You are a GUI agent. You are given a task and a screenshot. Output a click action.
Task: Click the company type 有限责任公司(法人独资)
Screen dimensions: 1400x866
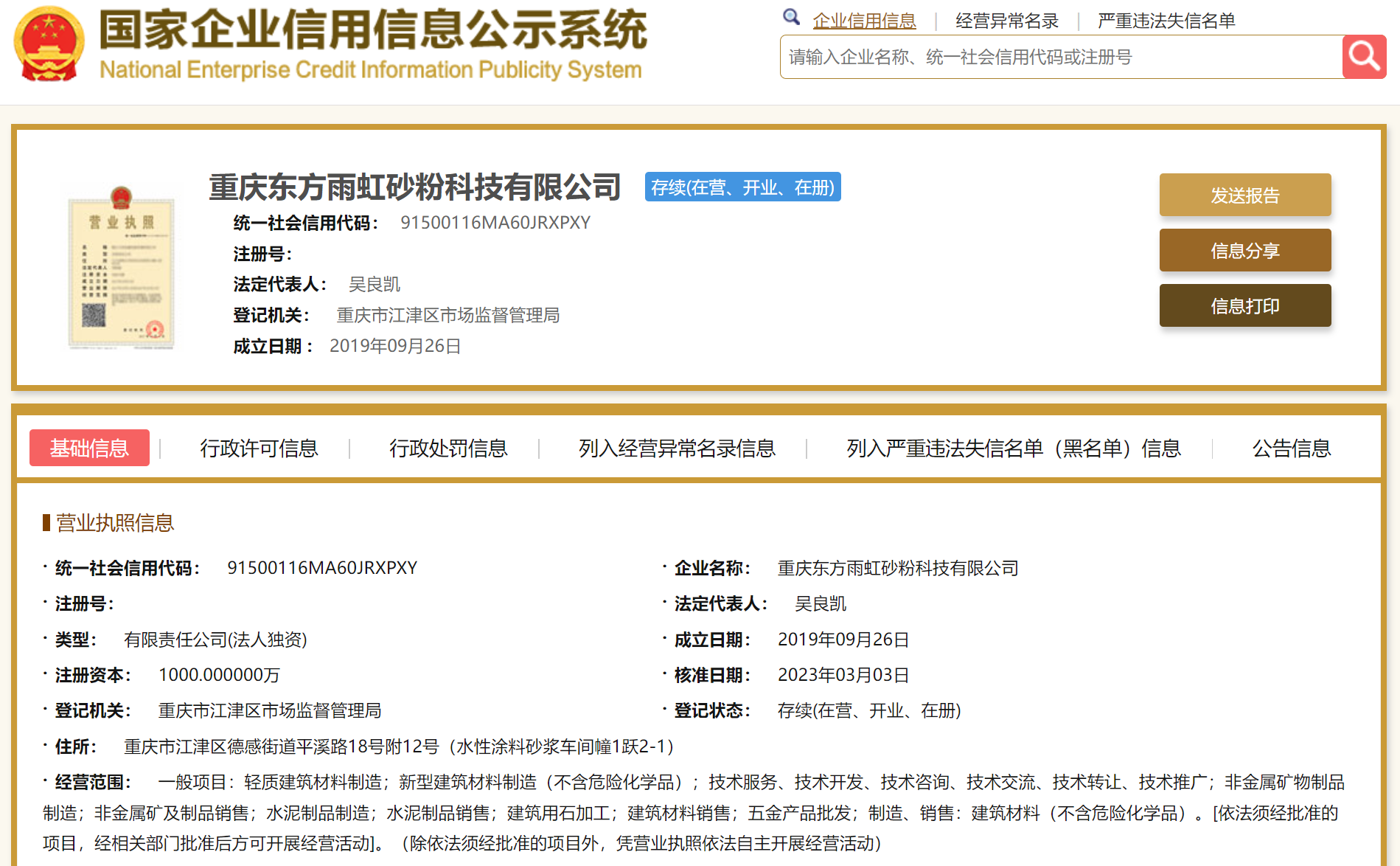pyautogui.click(x=215, y=640)
